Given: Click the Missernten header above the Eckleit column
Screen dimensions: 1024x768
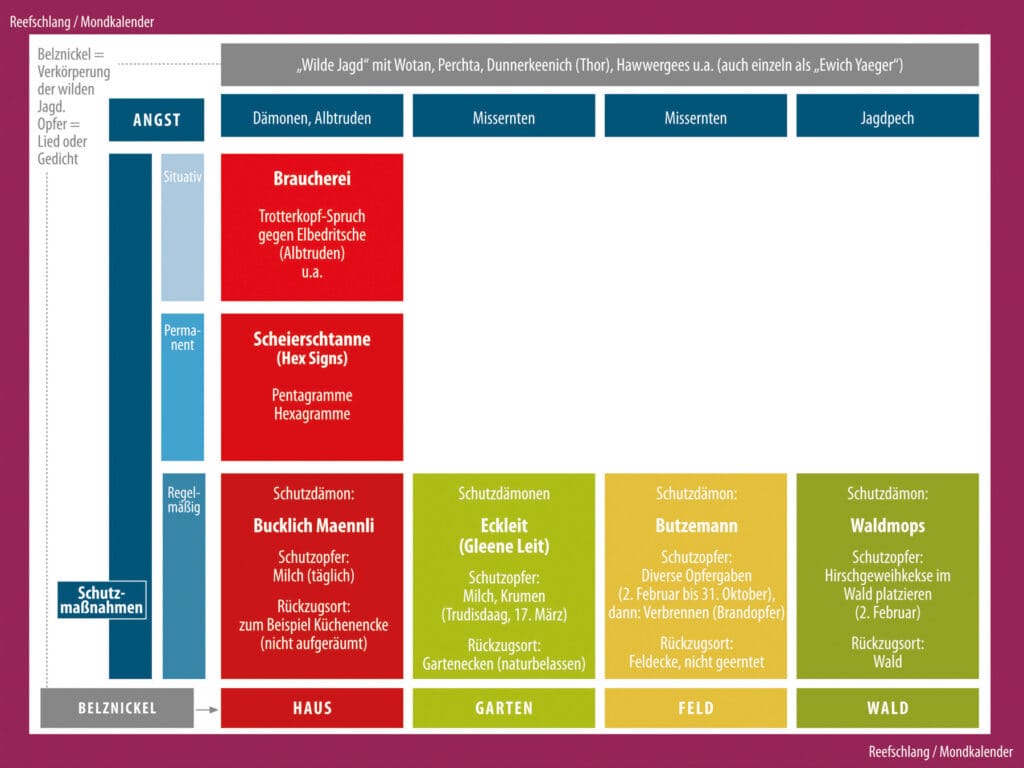Looking at the screenshot, I should pyautogui.click(x=503, y=116).
